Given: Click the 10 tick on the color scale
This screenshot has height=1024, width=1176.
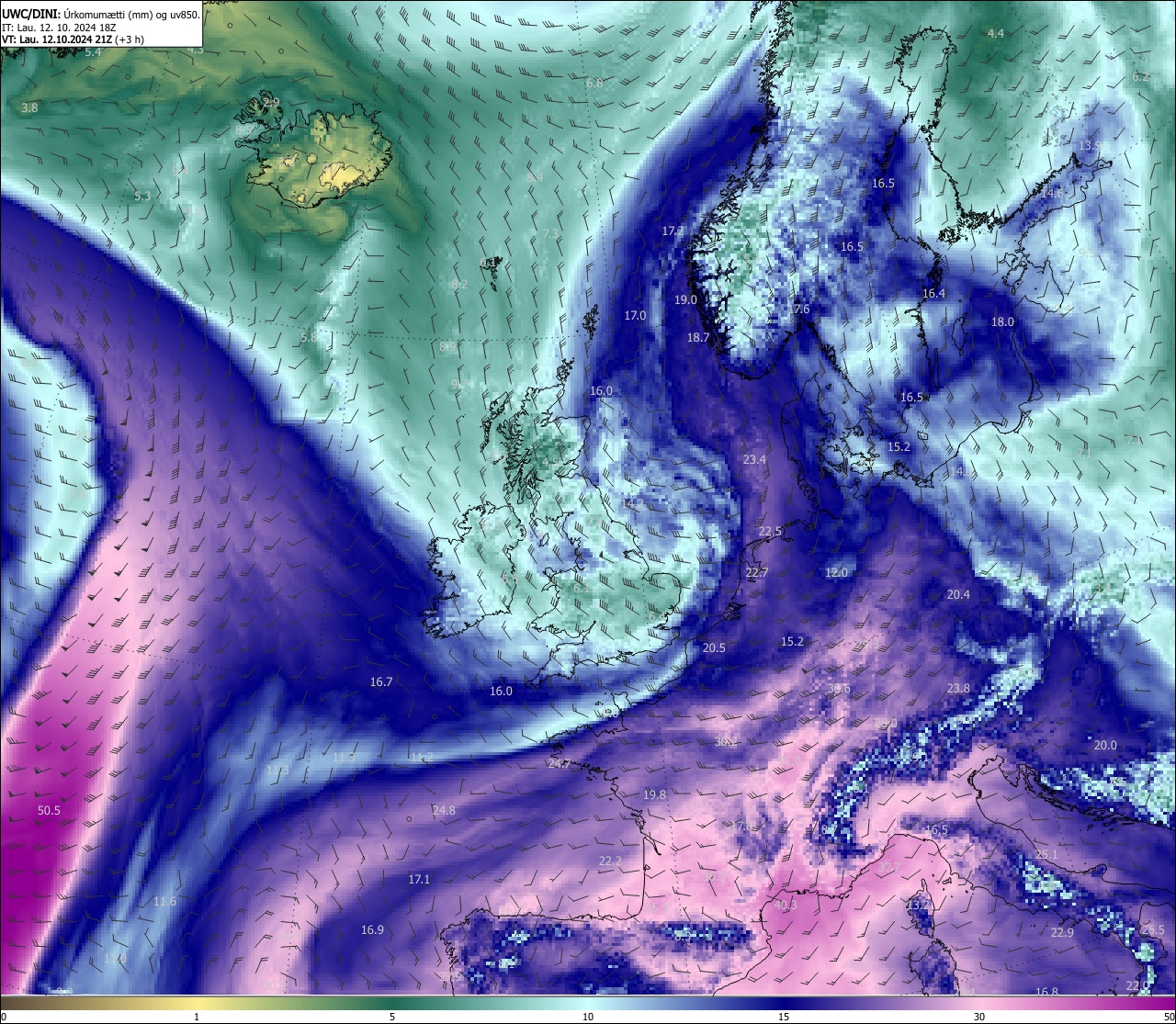Looking at the screenshot, I should click(x=588, y=1017).
